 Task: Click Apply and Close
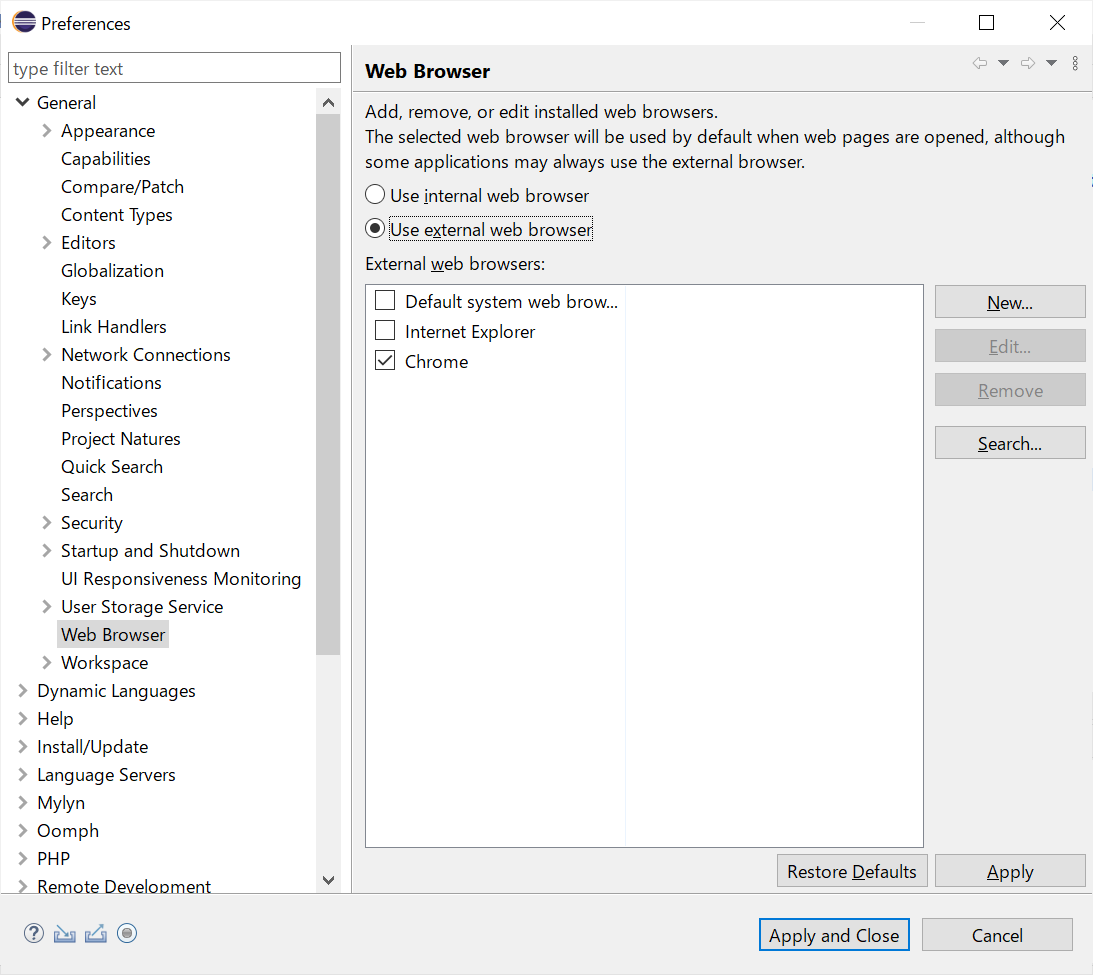pos(834,935)
